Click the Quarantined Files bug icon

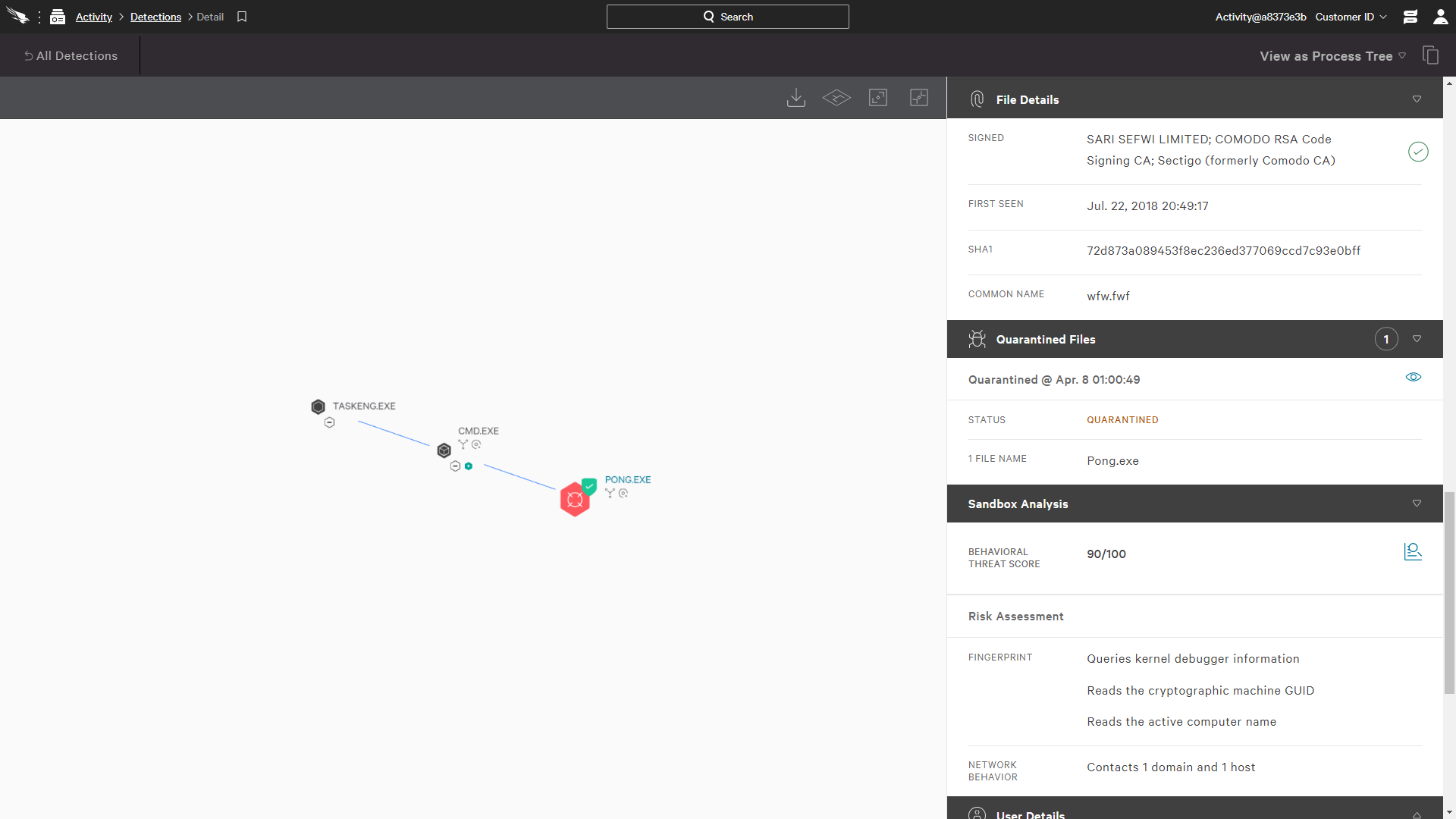(977, 339)
